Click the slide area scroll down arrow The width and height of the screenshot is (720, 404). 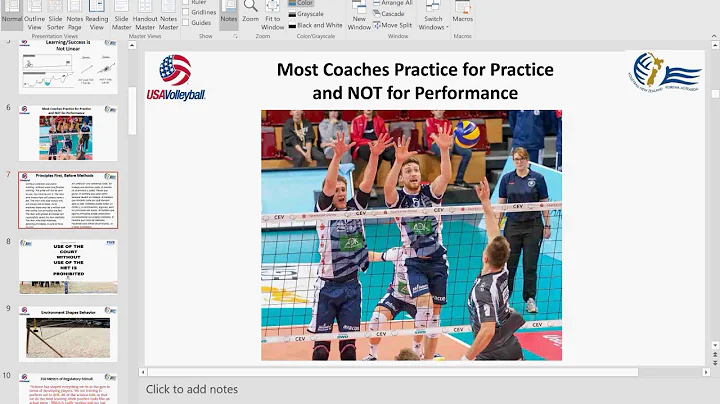[x=715, y=345]
